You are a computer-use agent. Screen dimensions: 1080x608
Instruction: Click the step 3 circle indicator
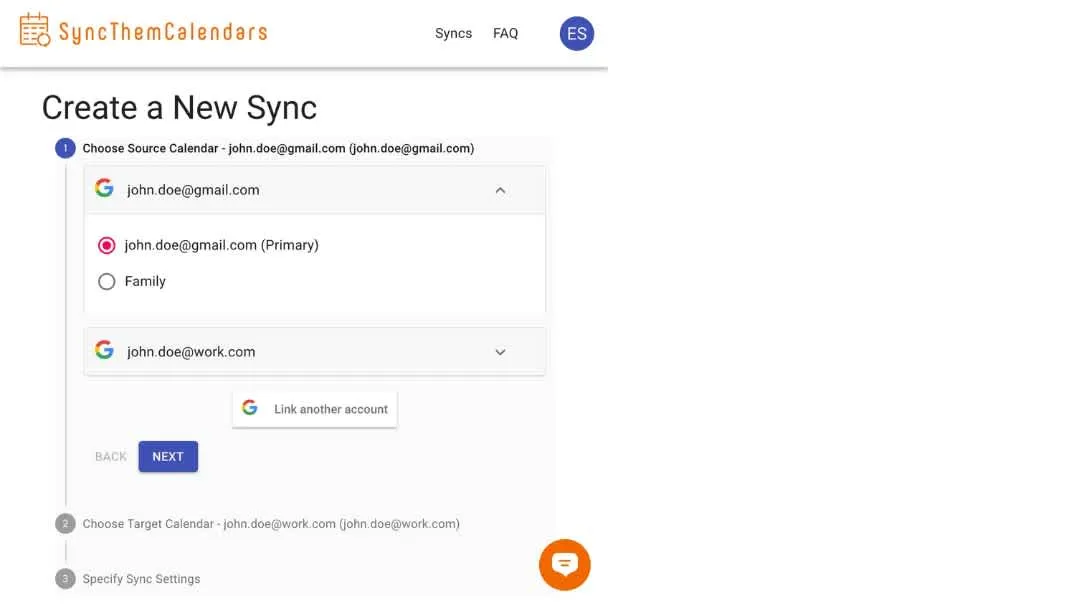65,578
